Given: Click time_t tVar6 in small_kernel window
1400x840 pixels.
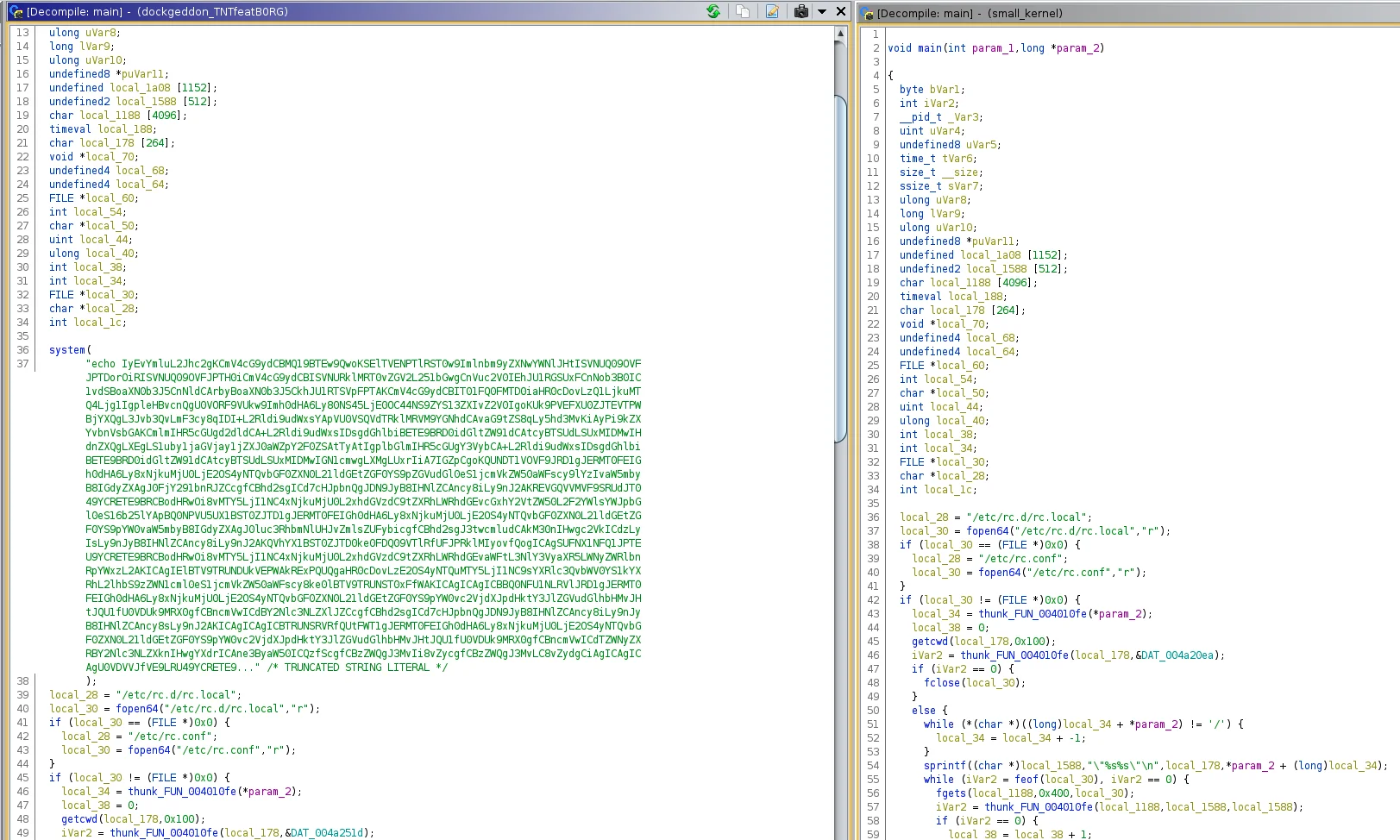Looking at the screenshot, I should click(939, 159).
